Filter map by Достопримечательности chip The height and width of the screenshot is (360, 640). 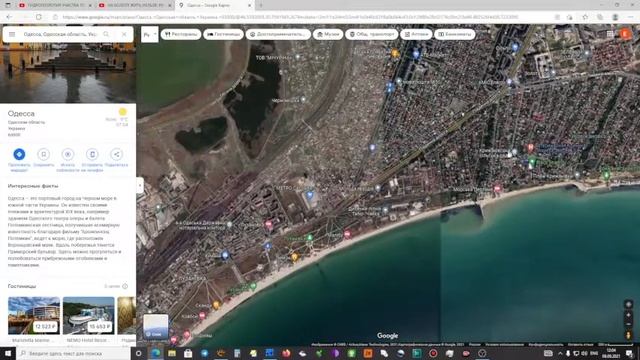point(278,34)
